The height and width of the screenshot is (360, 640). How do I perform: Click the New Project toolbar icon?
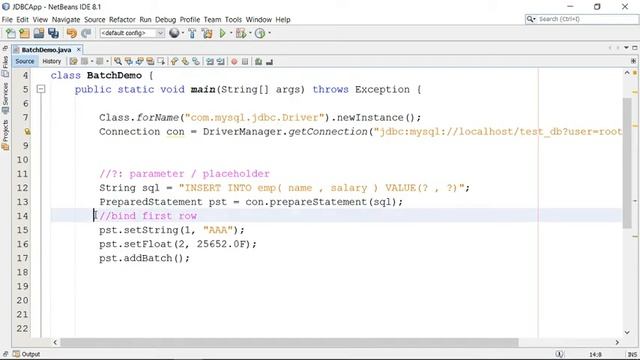tap(24, 33)
